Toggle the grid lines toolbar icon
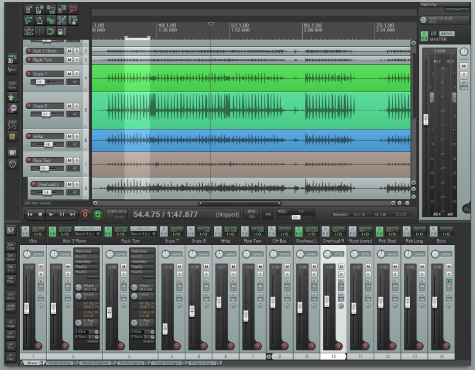This screenshot has height=370, width=475. pyautogui.click(x=40, y=32)
